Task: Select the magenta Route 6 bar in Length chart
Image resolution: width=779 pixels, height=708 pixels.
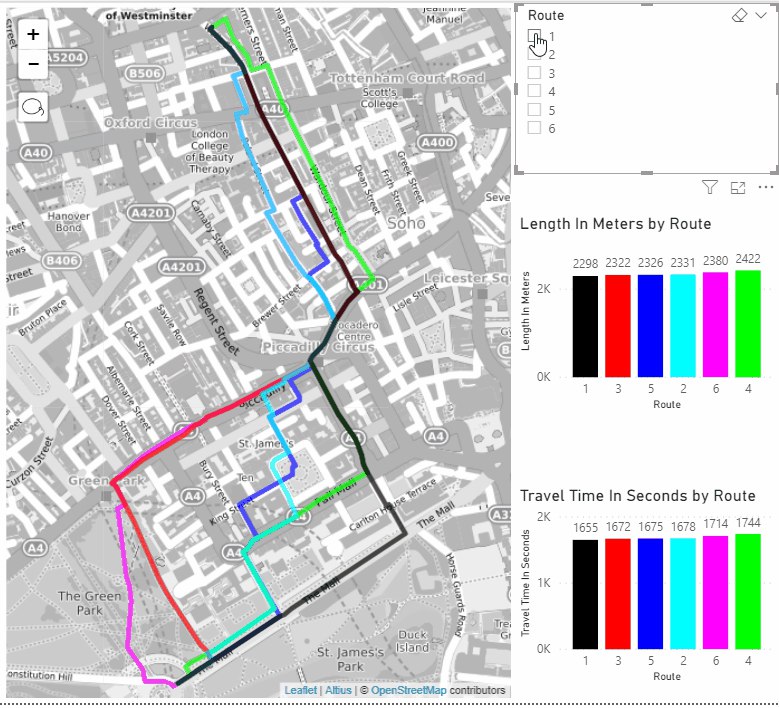Action: (715, 324)
